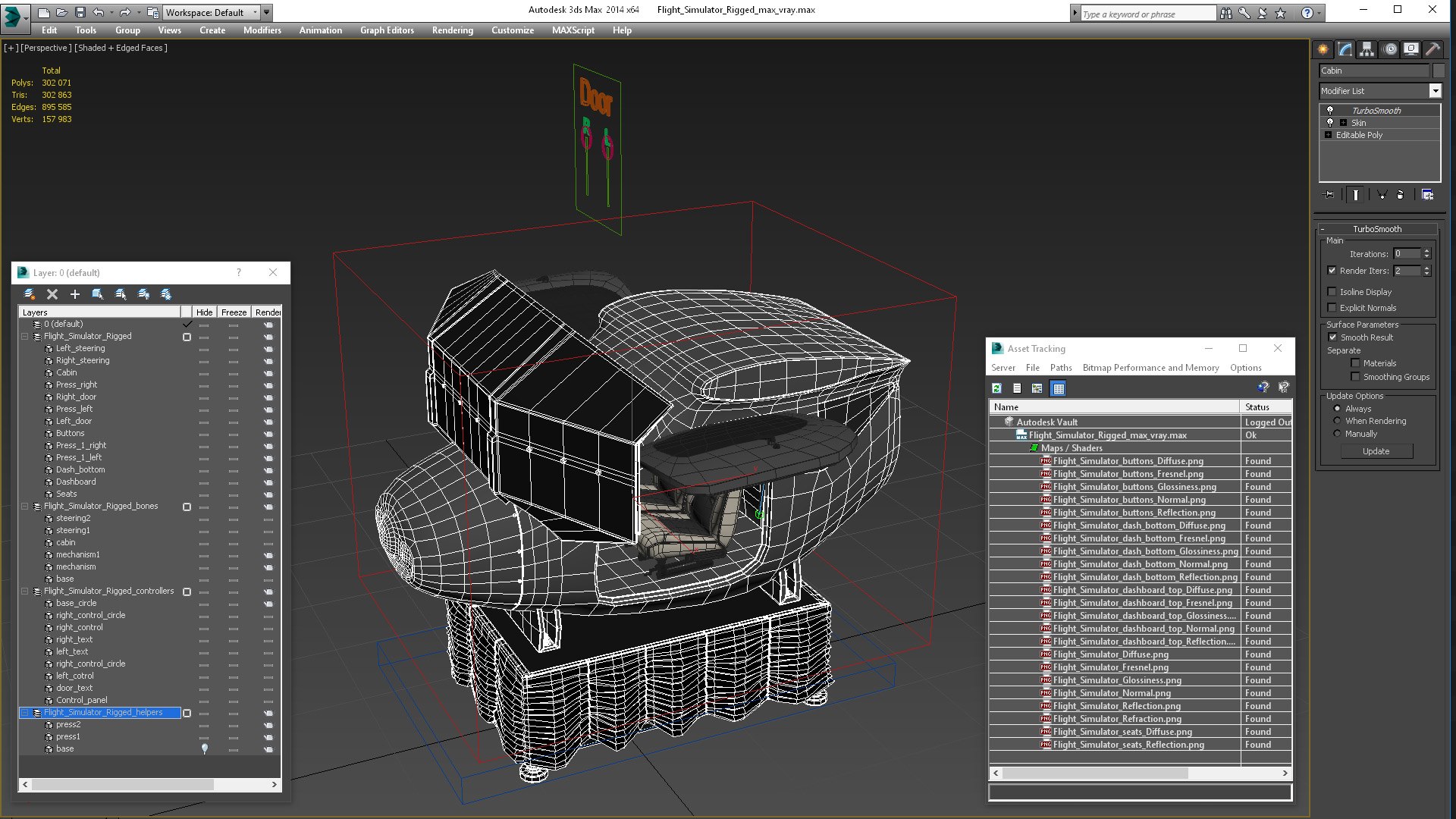Expand Editable Poly sub-objects
The width and height of the screenshot is (1456, 819).
(1328, 135)
